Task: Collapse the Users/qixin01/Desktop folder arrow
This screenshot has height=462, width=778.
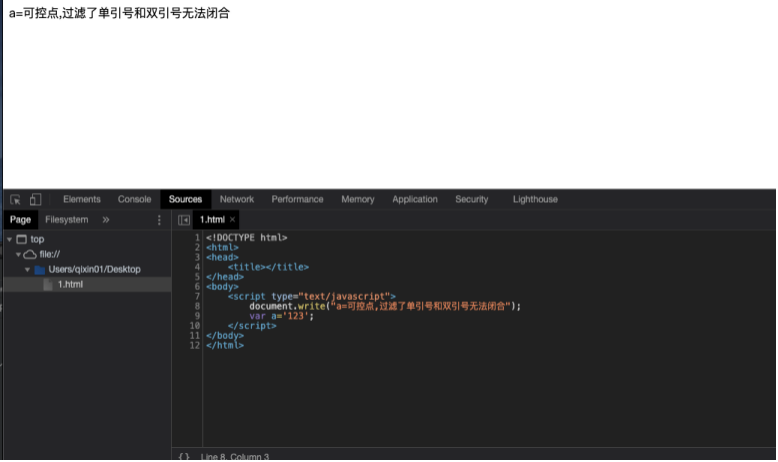Action: (x=27, y=269)
